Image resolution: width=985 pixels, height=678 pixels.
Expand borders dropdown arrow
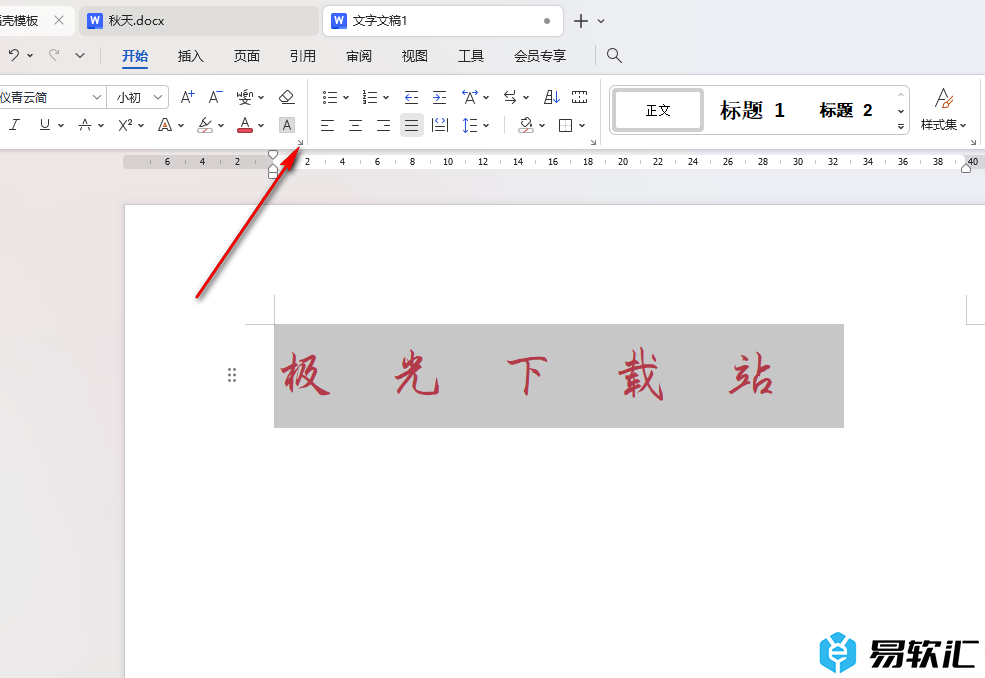(x=582, y=126)
